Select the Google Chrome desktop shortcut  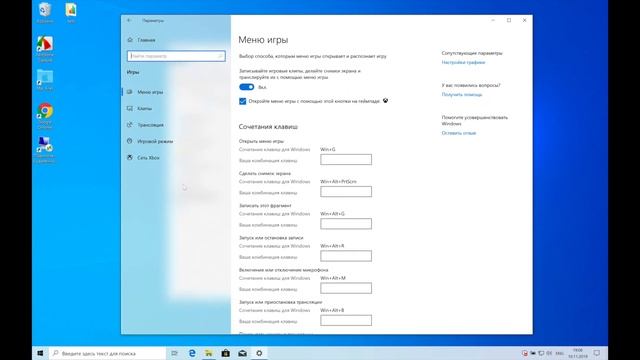(x=45, y=116)
